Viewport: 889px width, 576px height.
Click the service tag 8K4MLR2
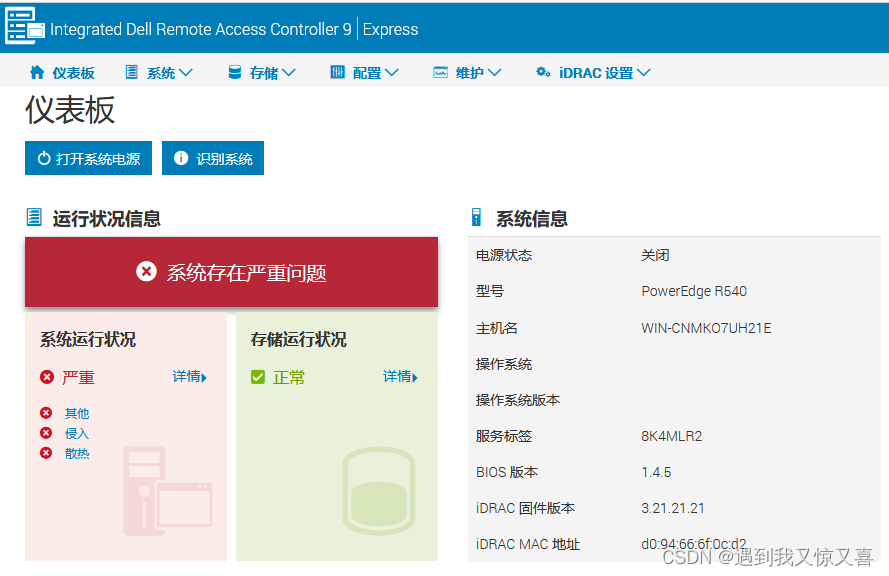[x=672, y=436]
